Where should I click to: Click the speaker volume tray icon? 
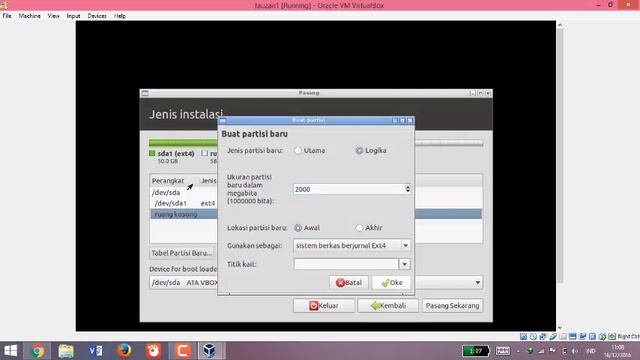coord(575,351)
